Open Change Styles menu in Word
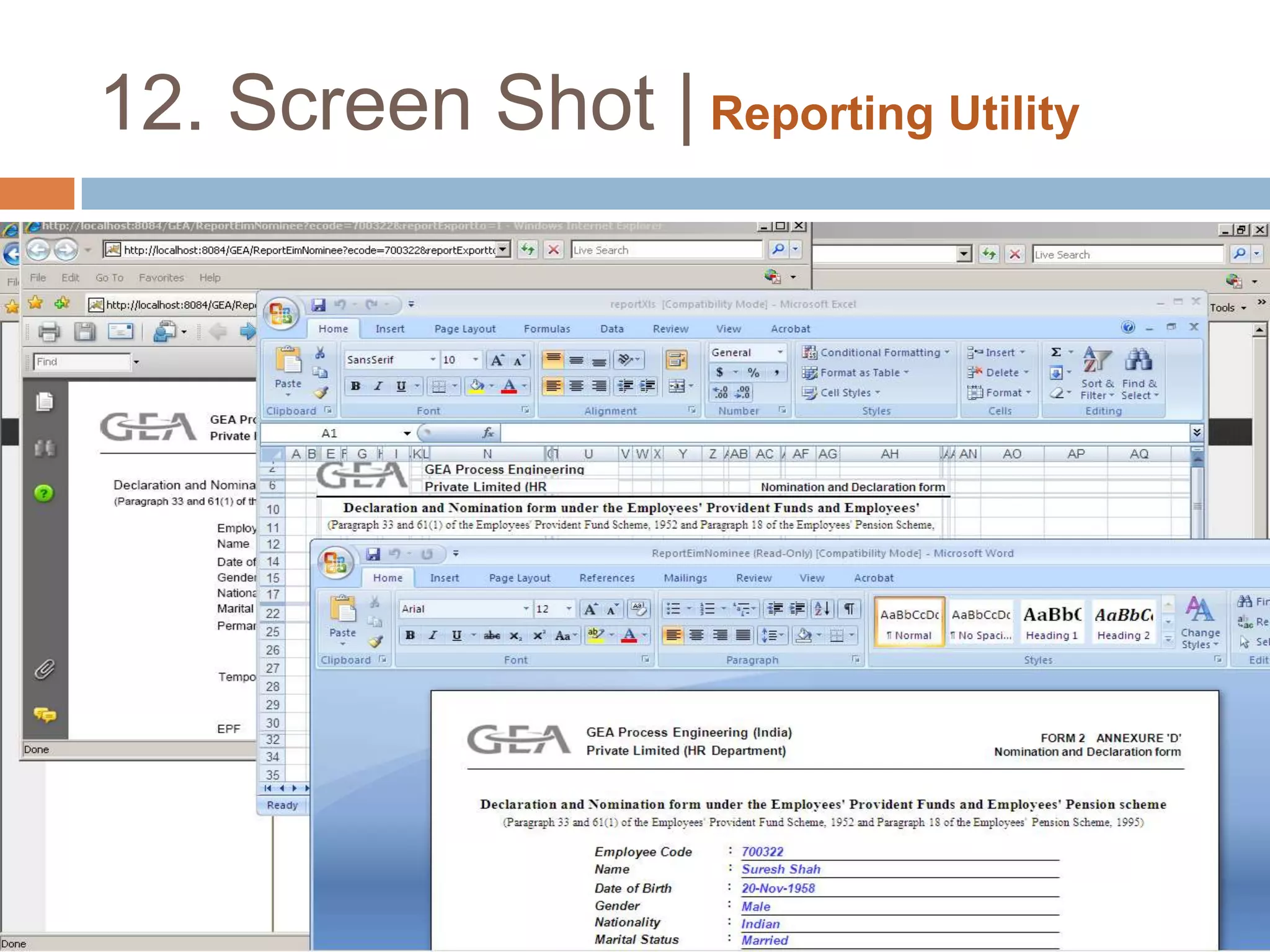This screenshot has height=952, width=1270. coord(1200,622)
